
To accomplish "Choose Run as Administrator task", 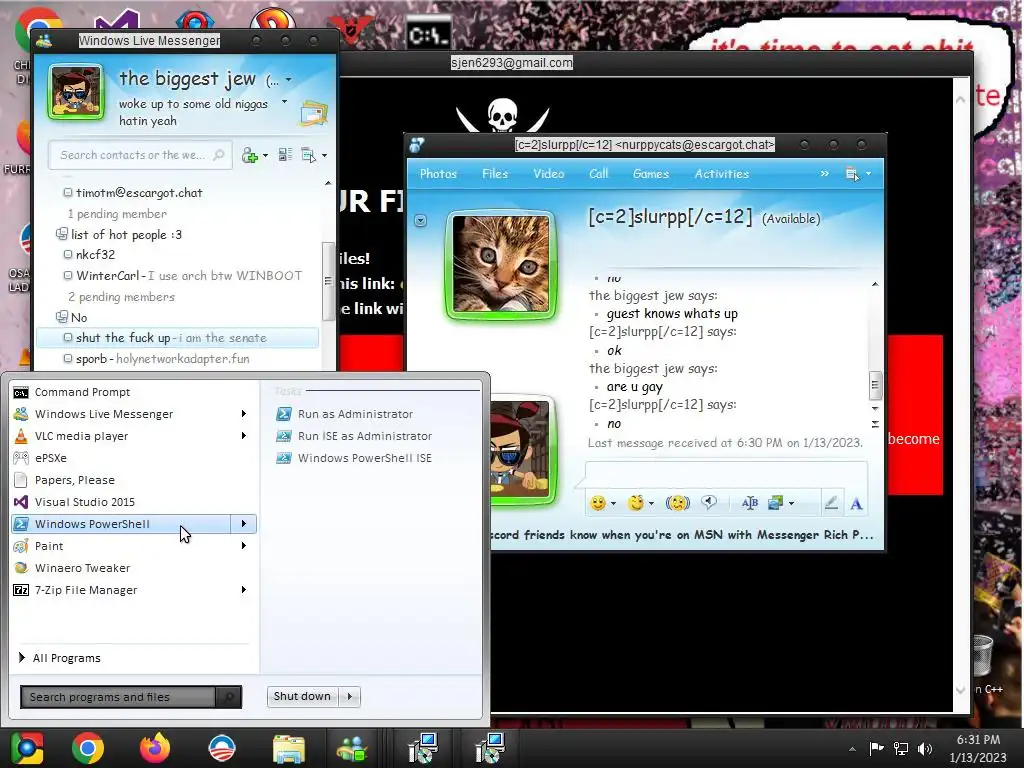I will (355, 414).
